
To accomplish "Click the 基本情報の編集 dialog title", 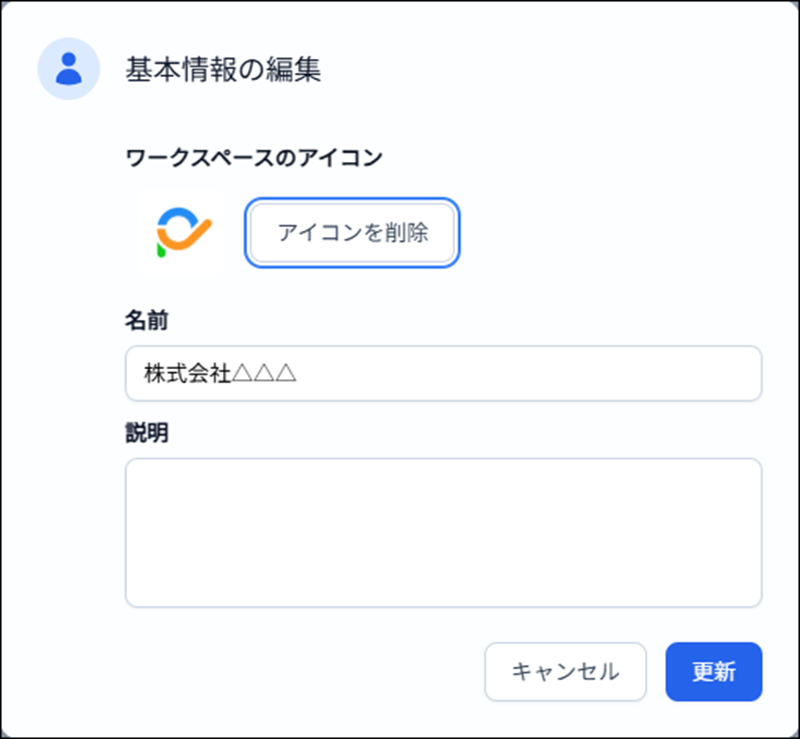I will 223,69.
